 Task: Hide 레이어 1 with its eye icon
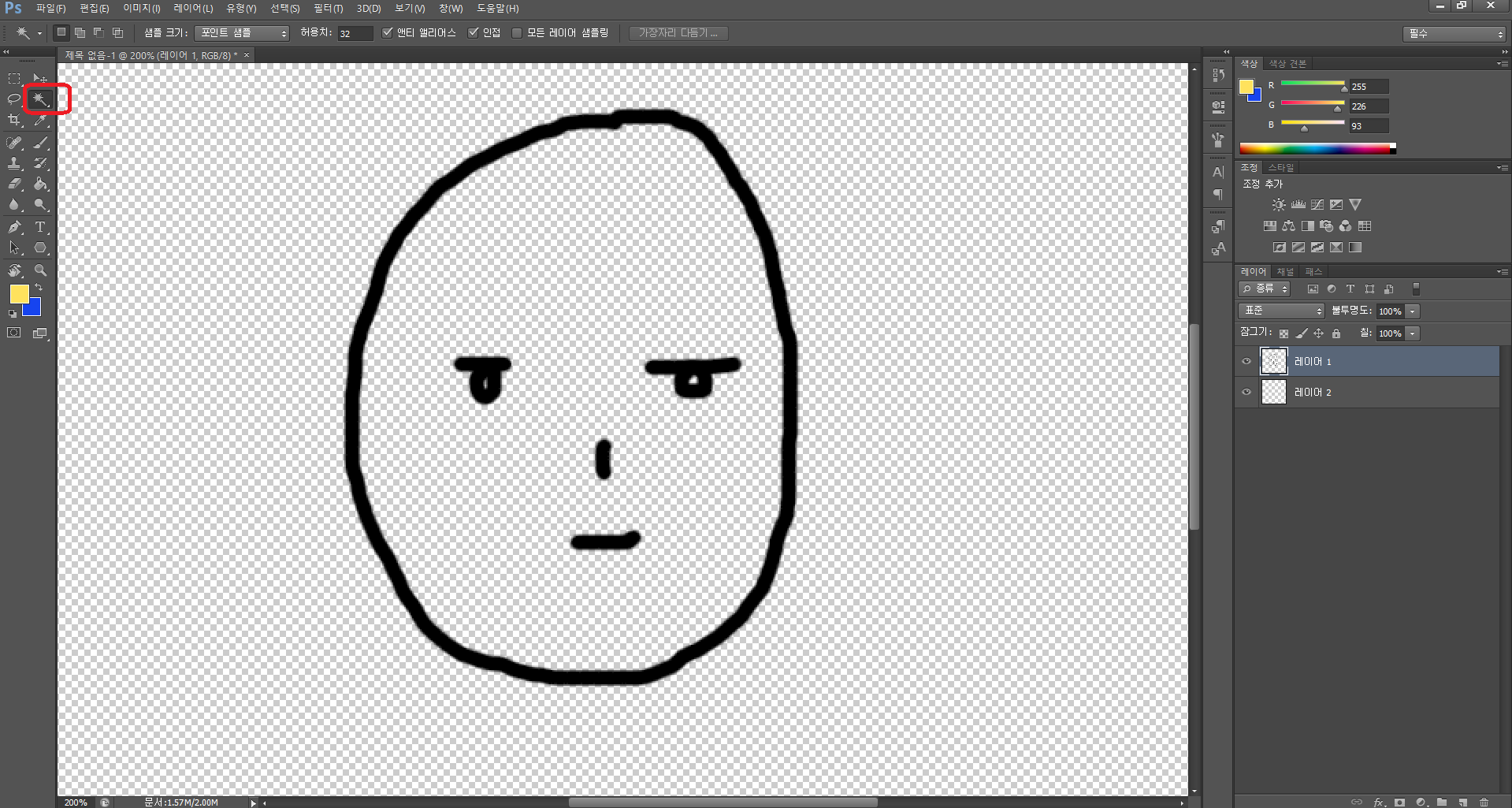(x=1246, y=361)
